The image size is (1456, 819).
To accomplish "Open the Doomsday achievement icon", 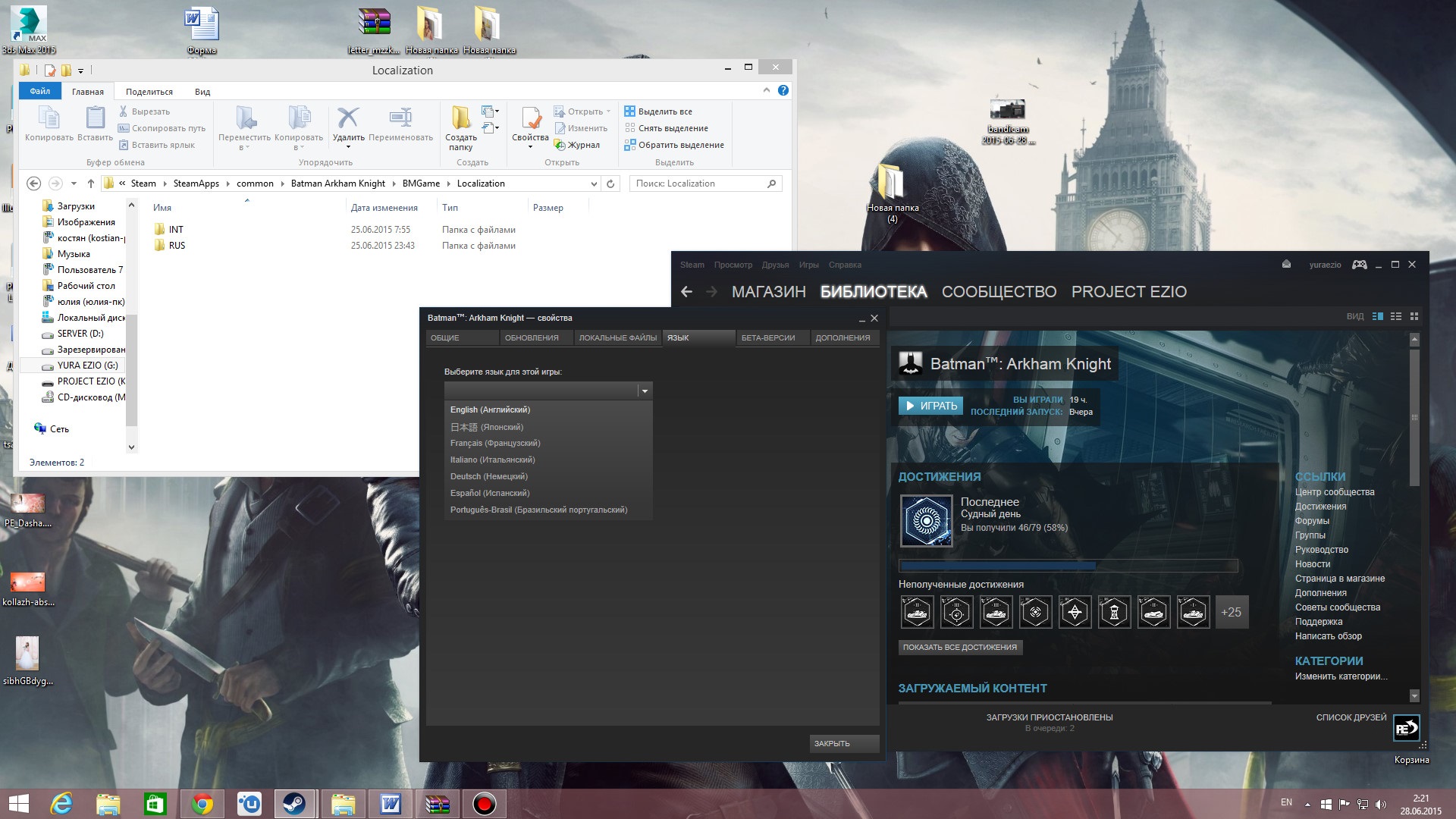I will tap(926, 521).
